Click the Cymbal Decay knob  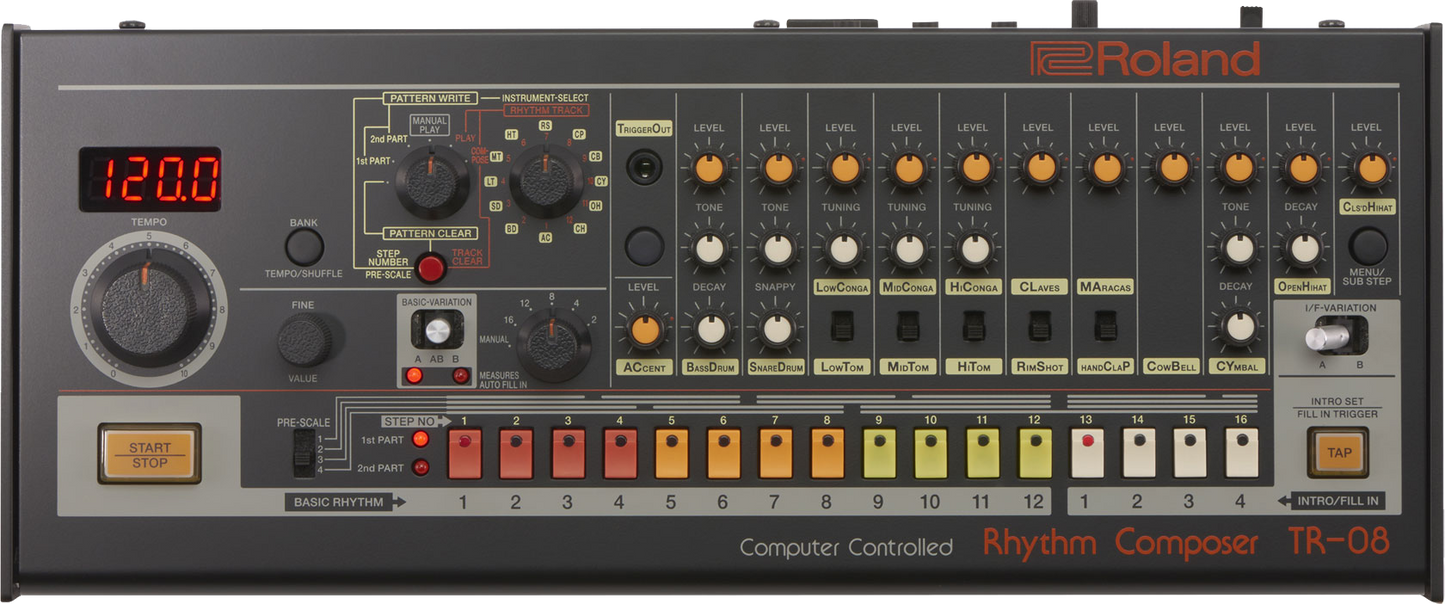pos(1238,328)
